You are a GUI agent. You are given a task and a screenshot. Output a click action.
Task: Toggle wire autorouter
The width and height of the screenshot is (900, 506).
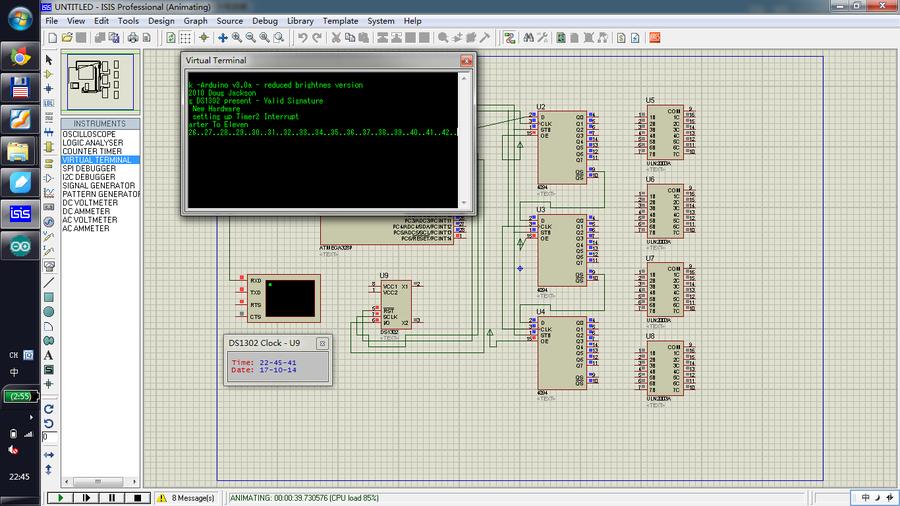click(510, 38)
